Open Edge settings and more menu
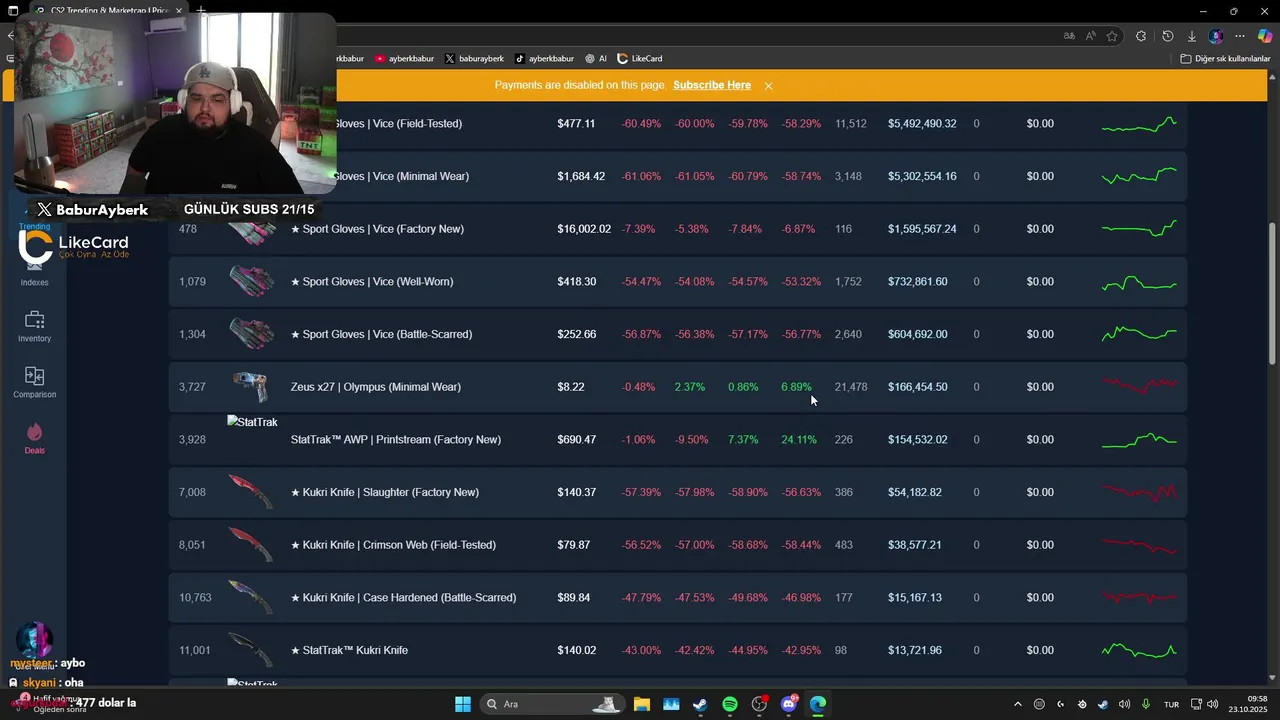The image size is (1280, 720). (x=1240, y=36)
